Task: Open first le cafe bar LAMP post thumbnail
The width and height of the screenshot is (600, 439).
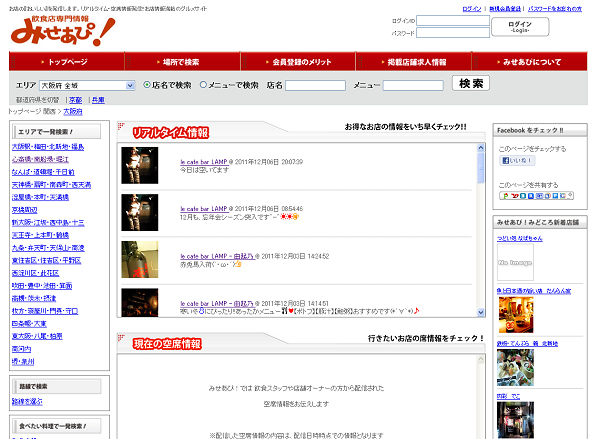Action: (x=139, y=164)
